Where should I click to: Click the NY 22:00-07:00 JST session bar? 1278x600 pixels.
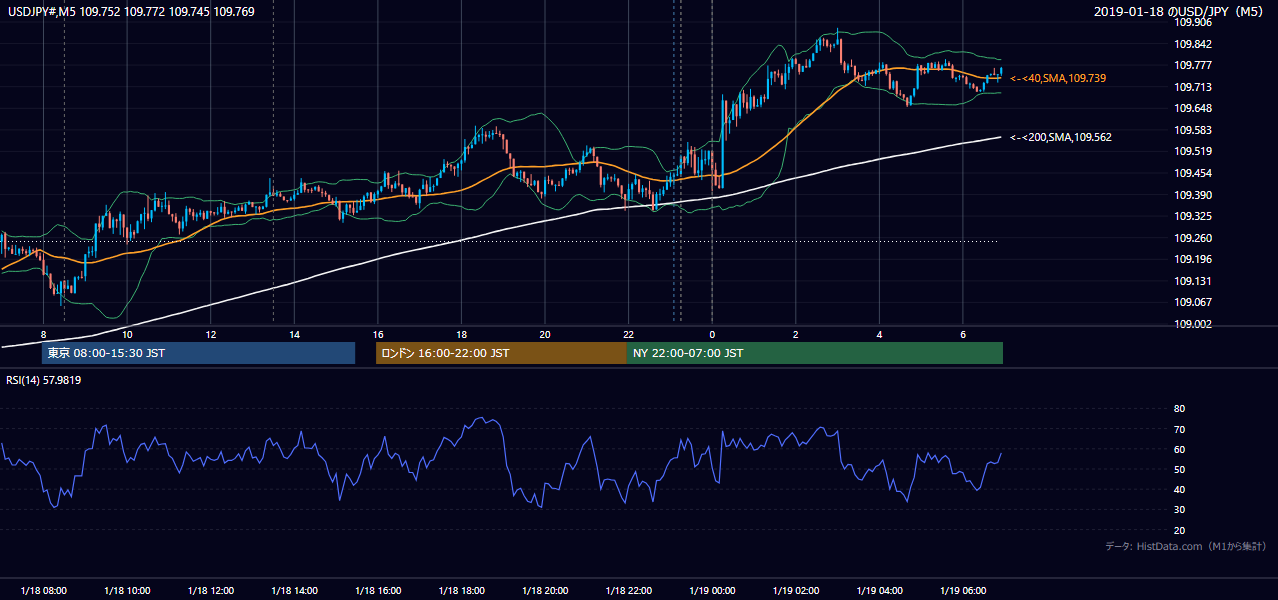[x=815, y=353]
